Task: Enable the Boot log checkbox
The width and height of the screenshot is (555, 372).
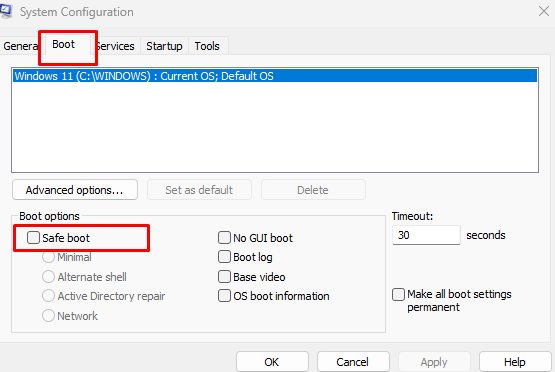Action: tap(224, 257)
